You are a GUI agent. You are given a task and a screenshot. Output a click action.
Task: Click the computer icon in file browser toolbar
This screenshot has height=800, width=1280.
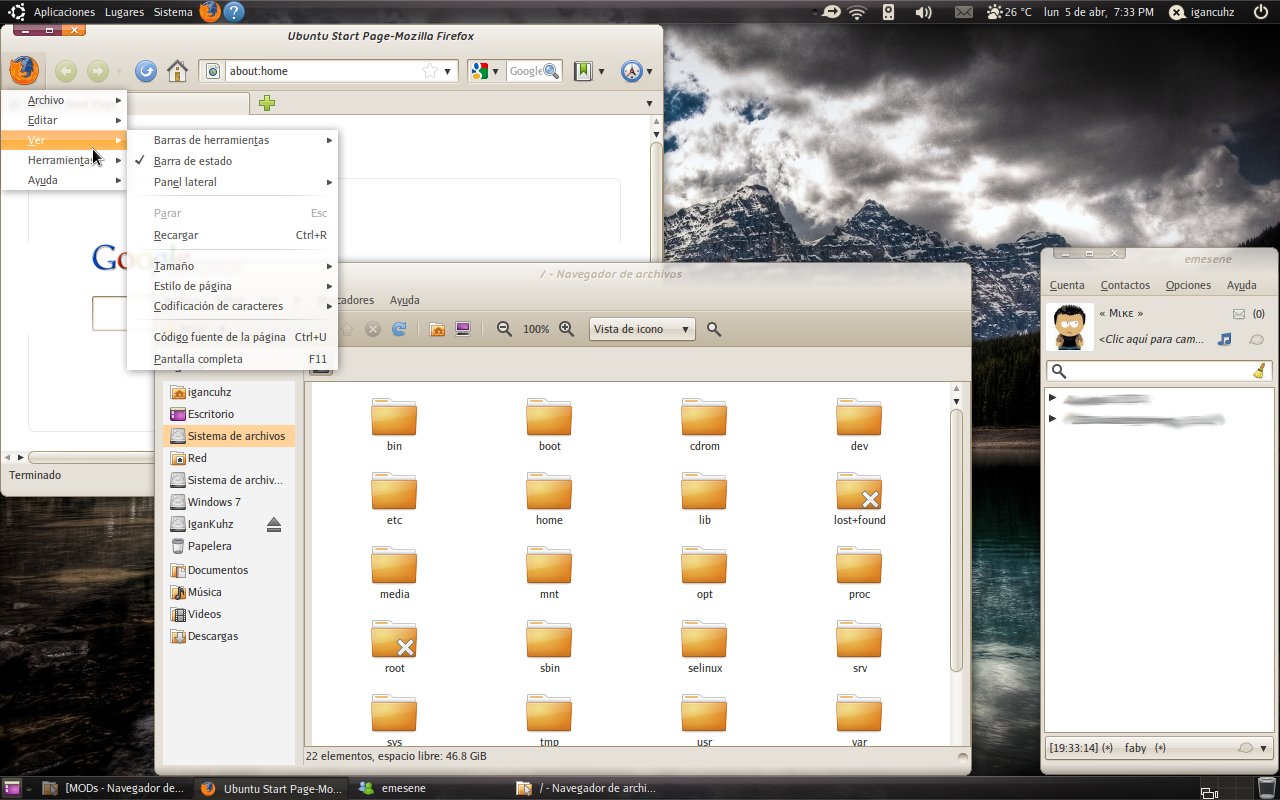point(463,329)
